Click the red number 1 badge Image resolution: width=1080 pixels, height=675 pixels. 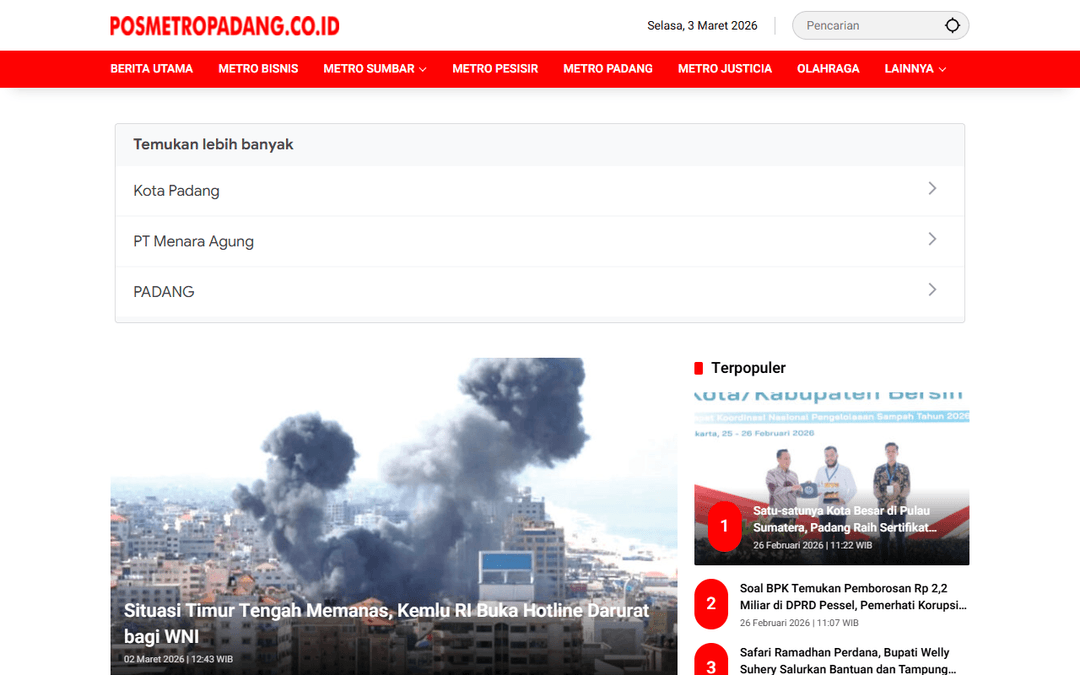click(725, 526)
